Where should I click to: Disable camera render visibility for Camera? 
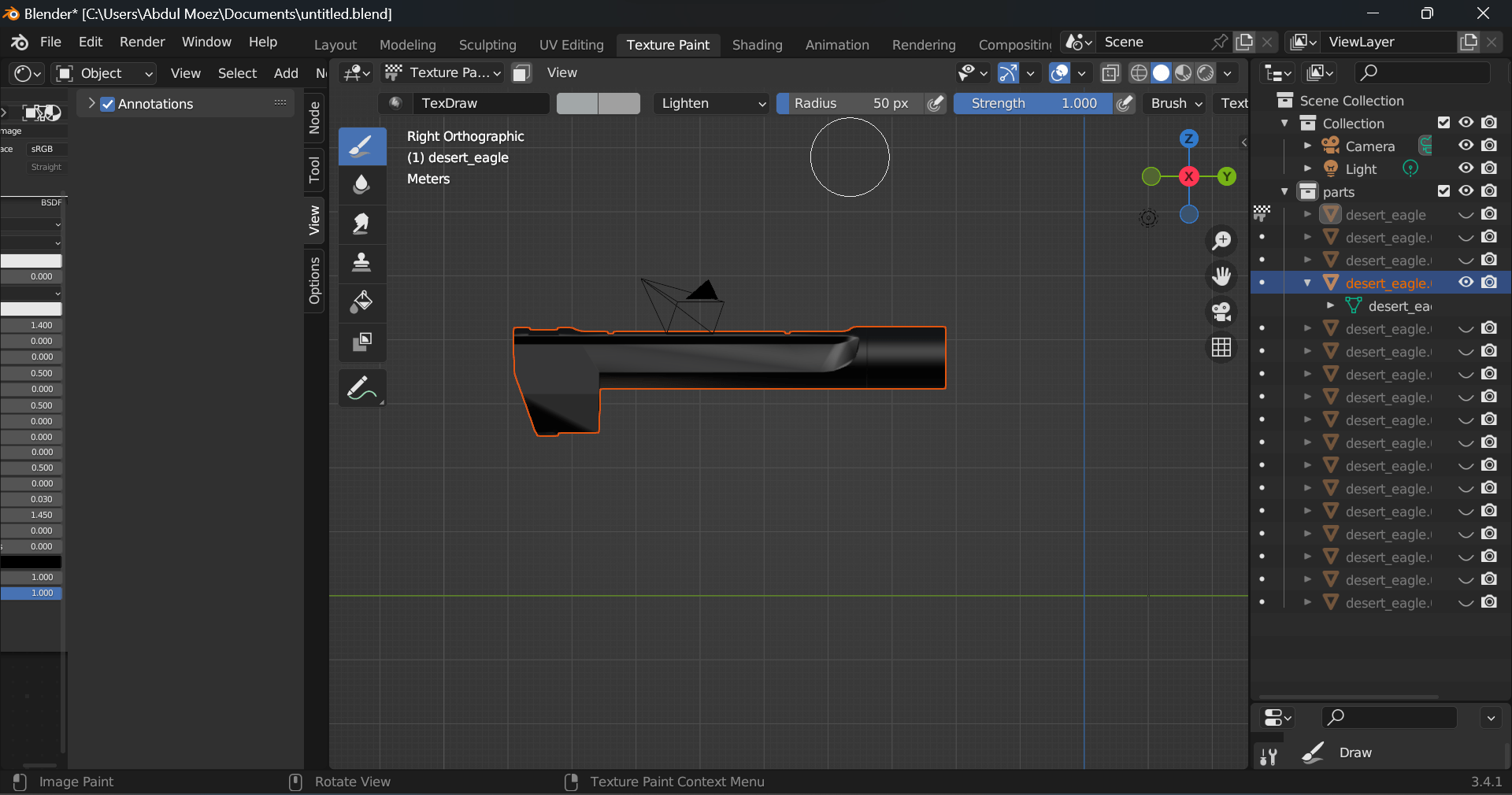pyautogui.click(x=1489, y=146)
